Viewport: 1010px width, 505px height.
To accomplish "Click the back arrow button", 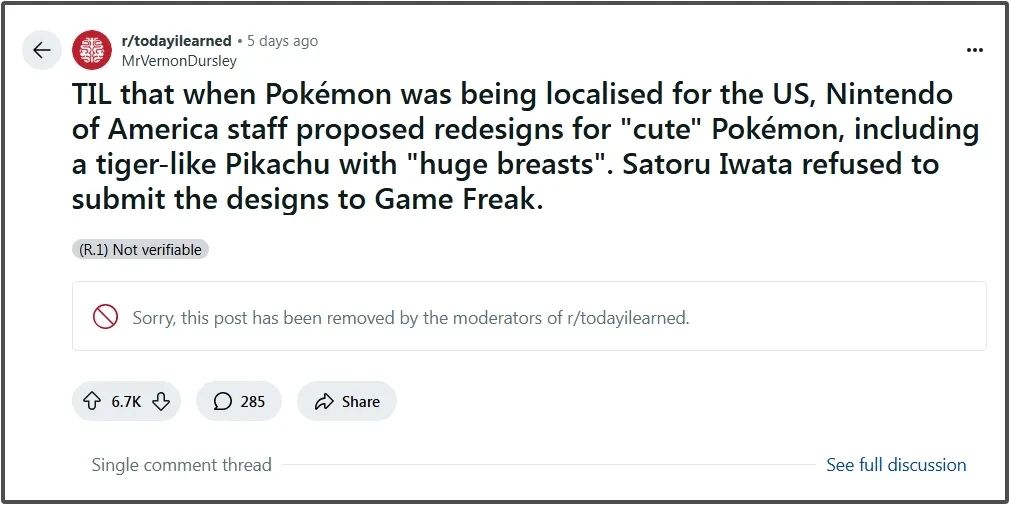I will coord(42,50).
